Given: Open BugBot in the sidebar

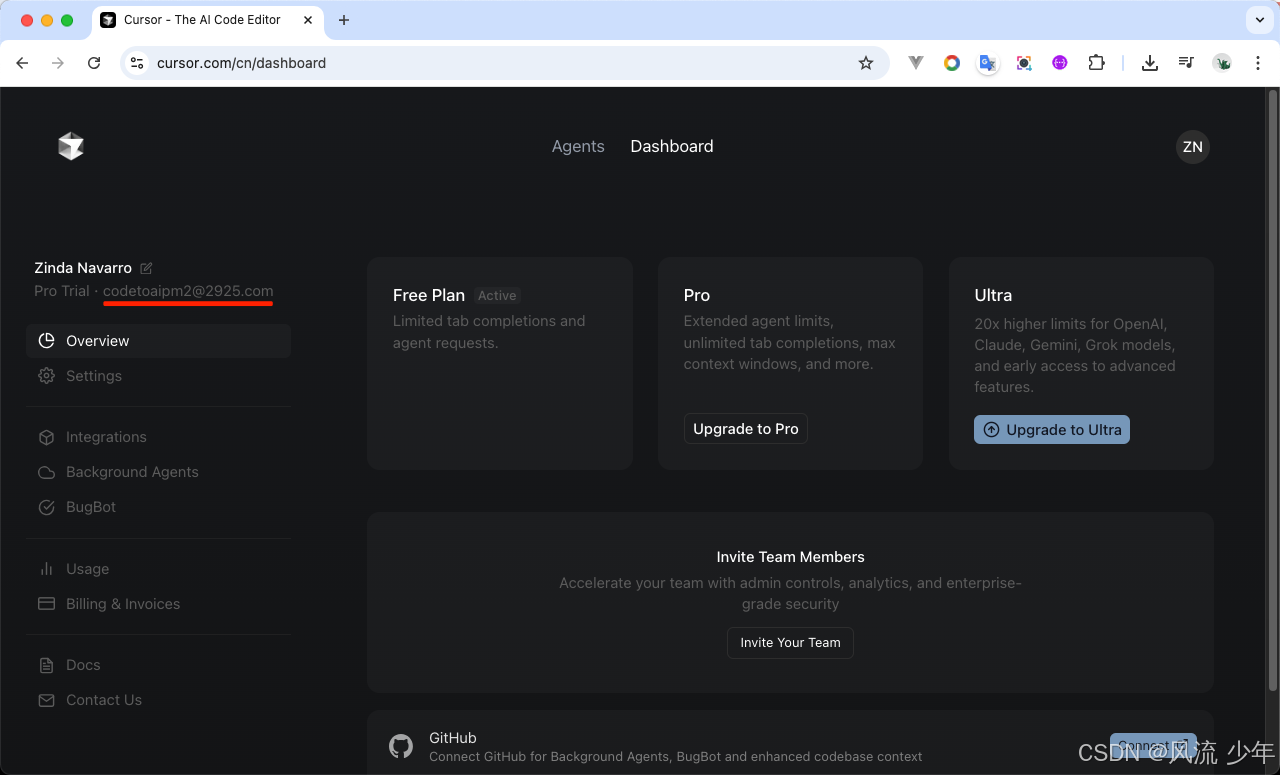Looking at the screenshot, I should click(159, 507).
